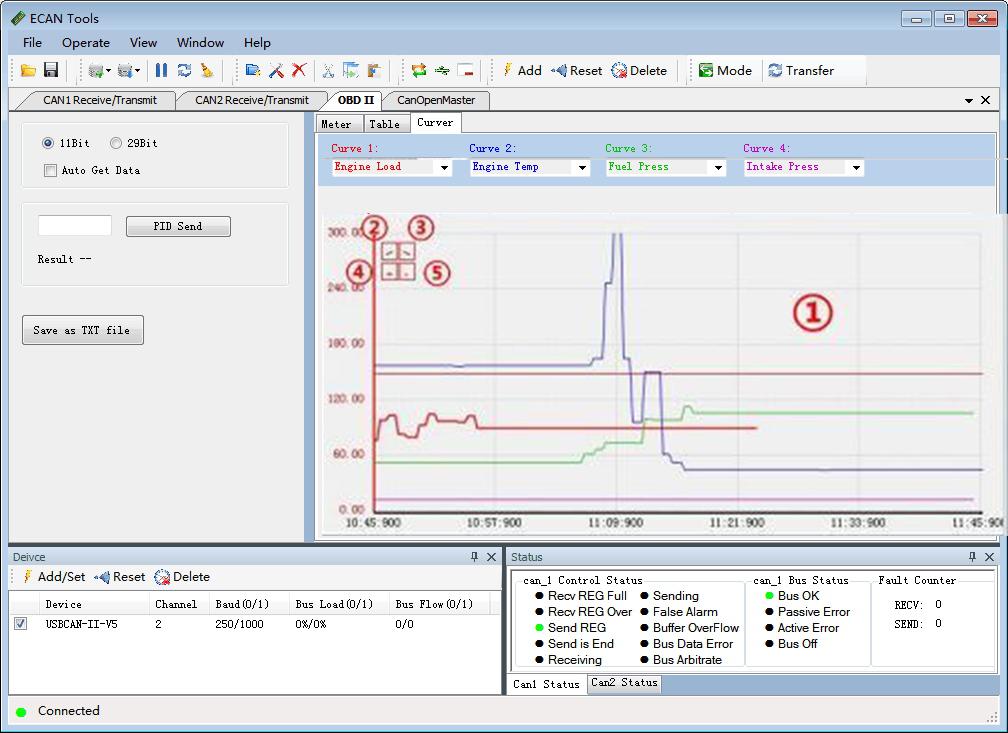The width and height of the screenshot is (1008, 733).
Task: Uncheck the USBCAN-II-V5 device checkbox
Action: 21,624
